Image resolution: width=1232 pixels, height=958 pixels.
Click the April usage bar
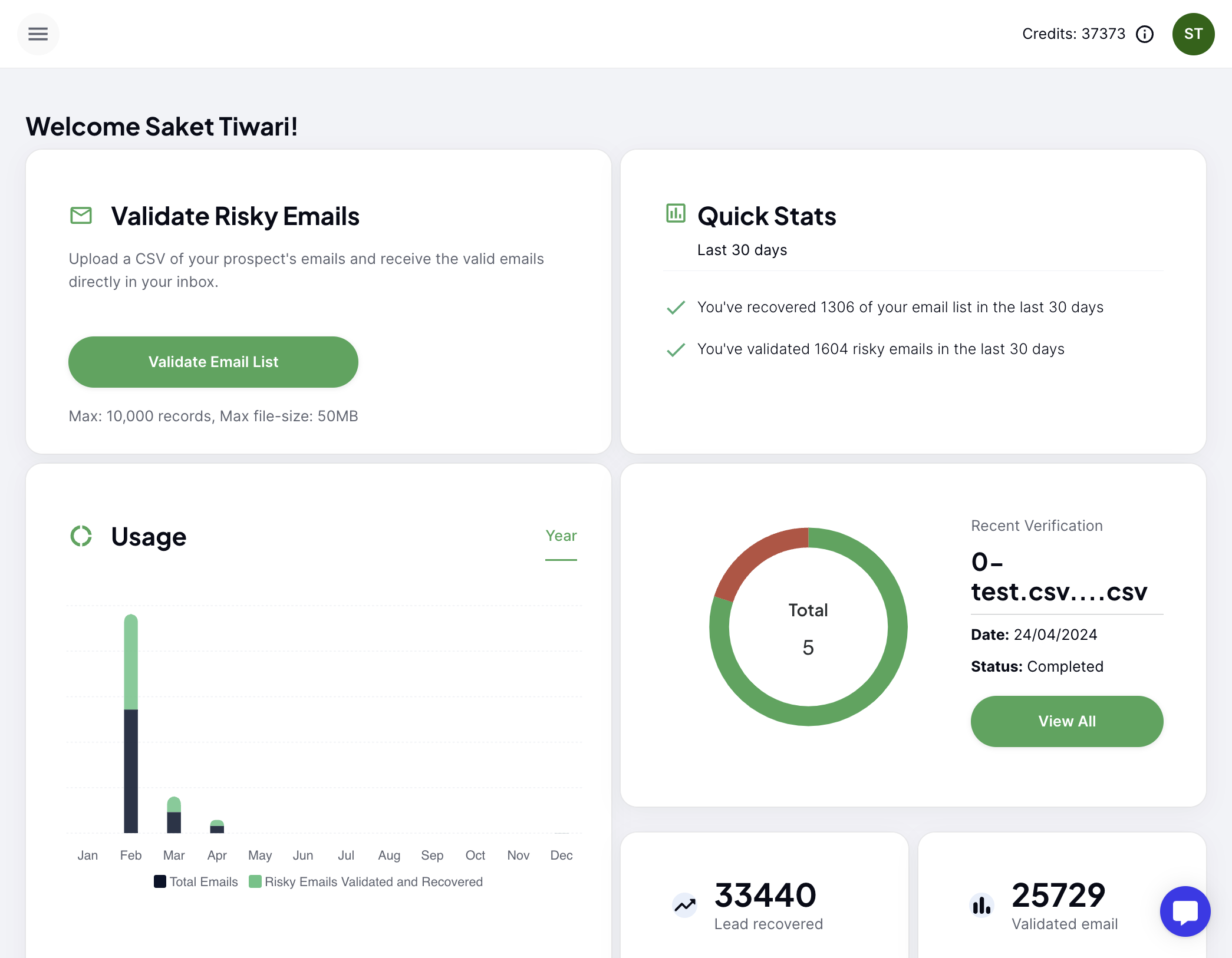217,827
